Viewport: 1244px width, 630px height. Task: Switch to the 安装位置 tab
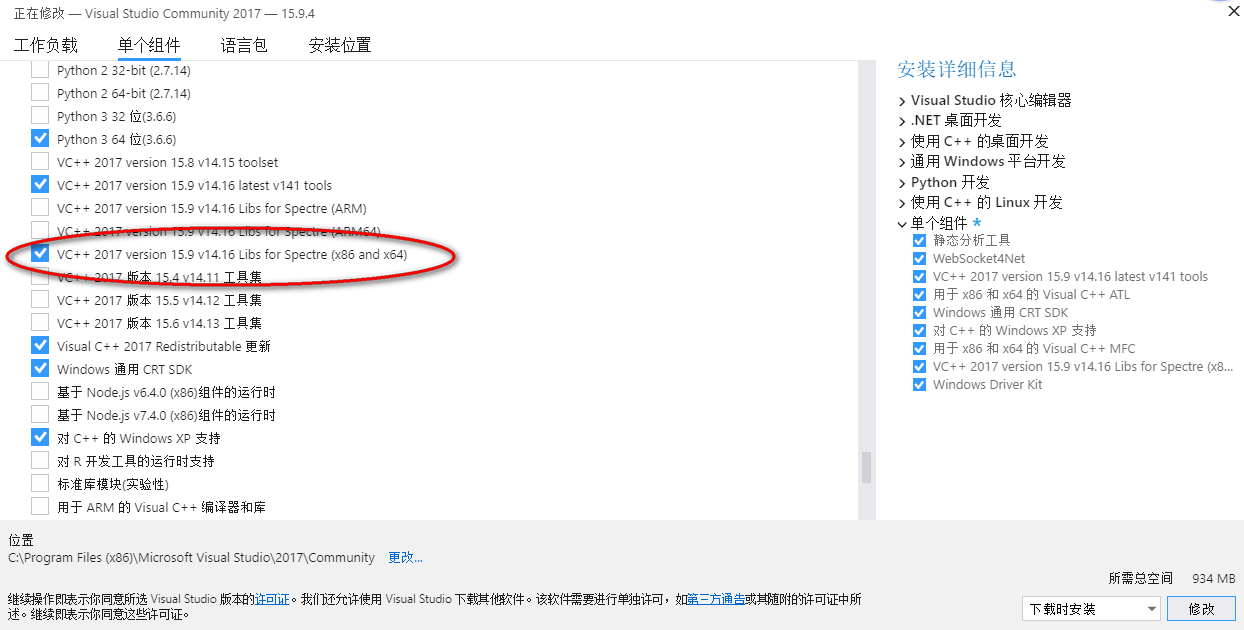340,45
